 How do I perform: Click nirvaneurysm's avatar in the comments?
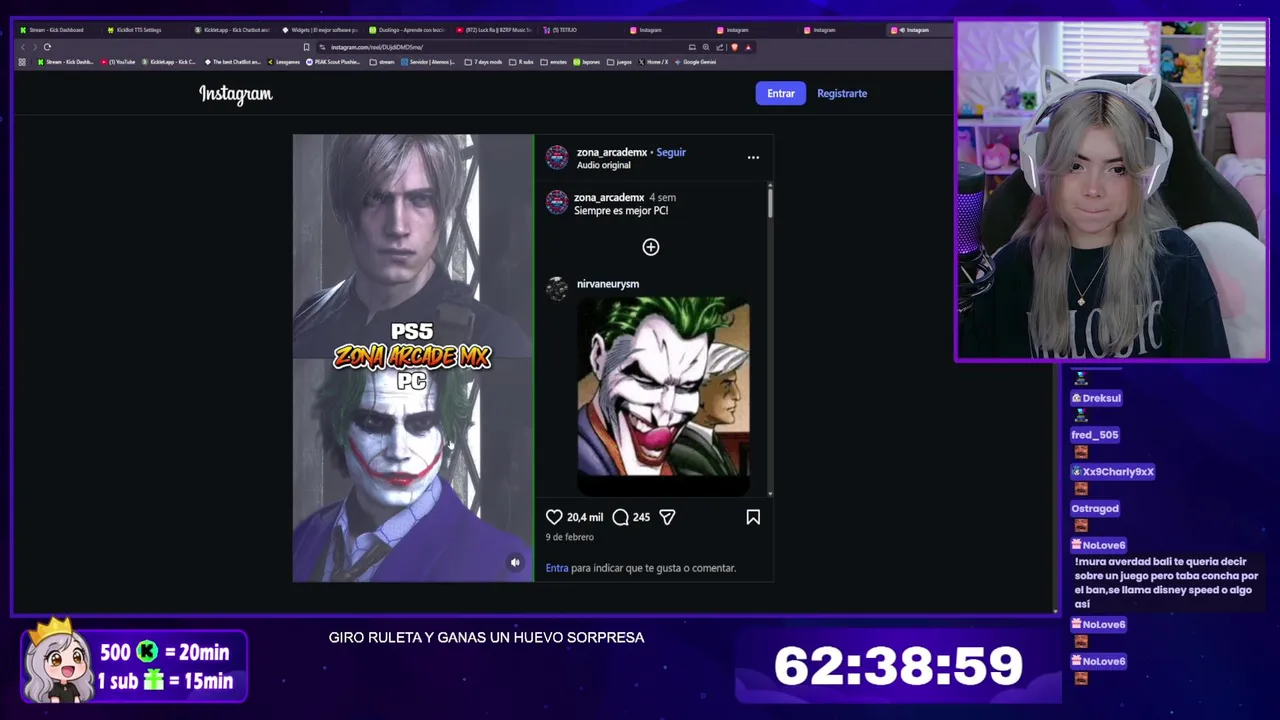[x=557, y=289]
